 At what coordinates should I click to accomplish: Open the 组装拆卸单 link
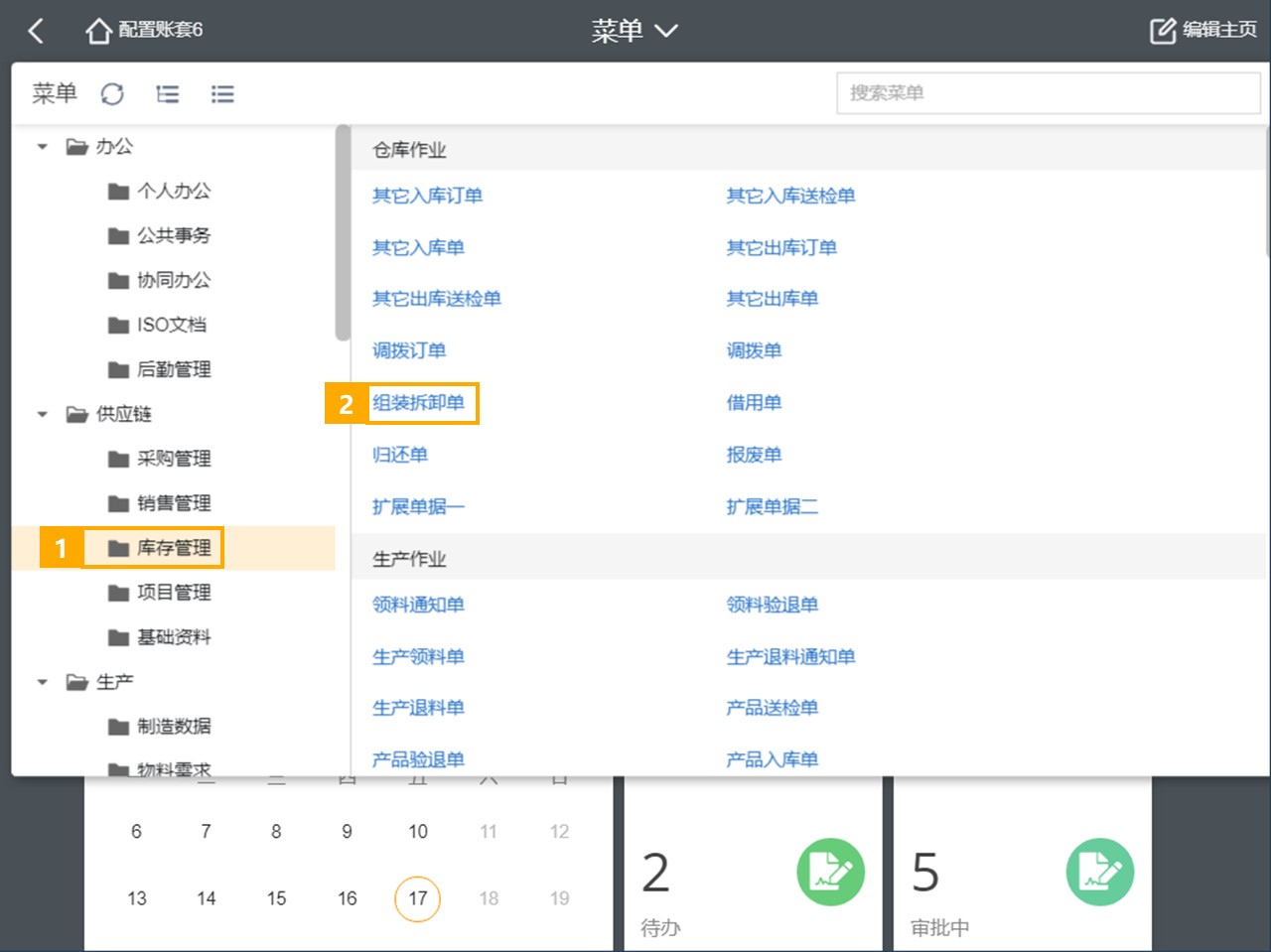tap(418, 403)
